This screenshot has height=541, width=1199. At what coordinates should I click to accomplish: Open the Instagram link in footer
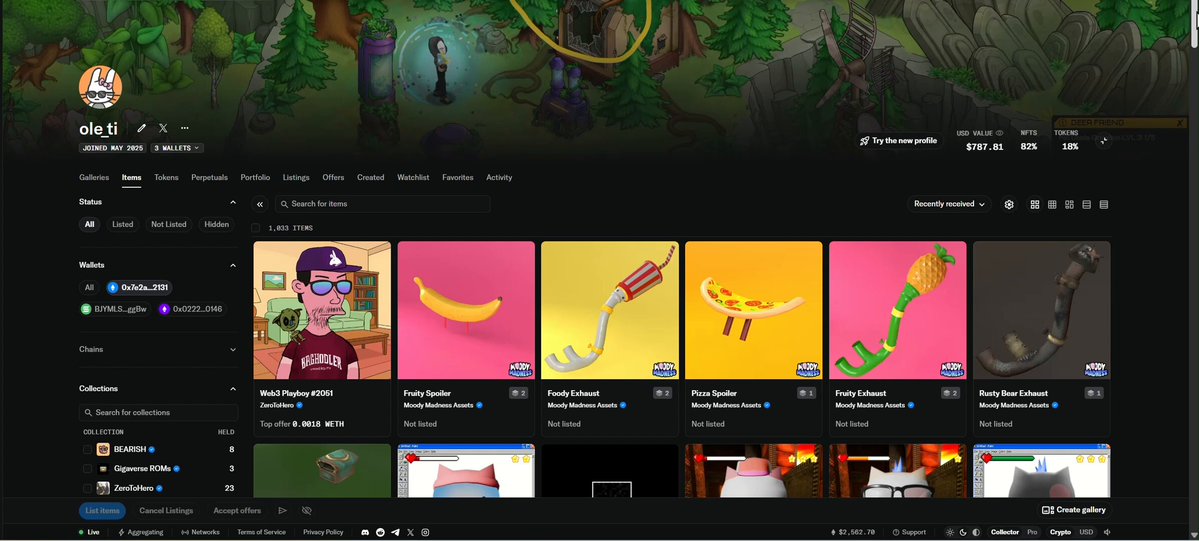pyautogui.click(x=425, y=532)
